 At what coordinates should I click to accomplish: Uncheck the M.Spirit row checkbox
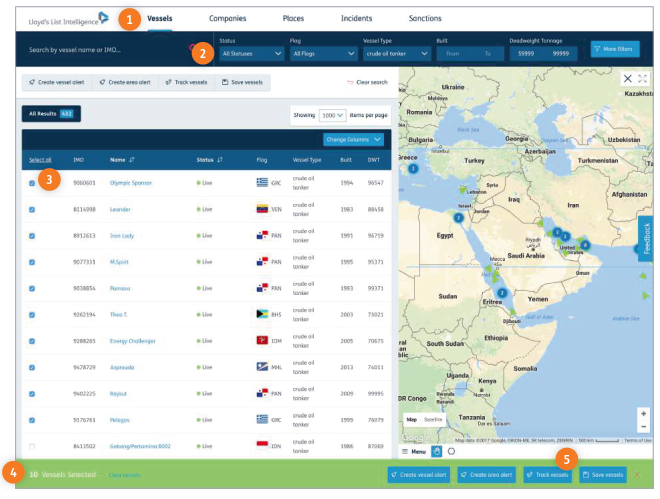(x=32, y=262)
